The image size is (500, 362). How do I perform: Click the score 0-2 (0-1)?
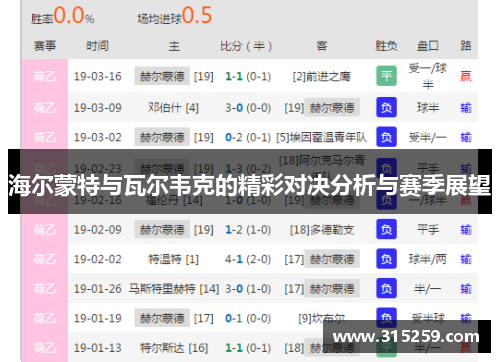pyautogui.click(x=248, y=137)
